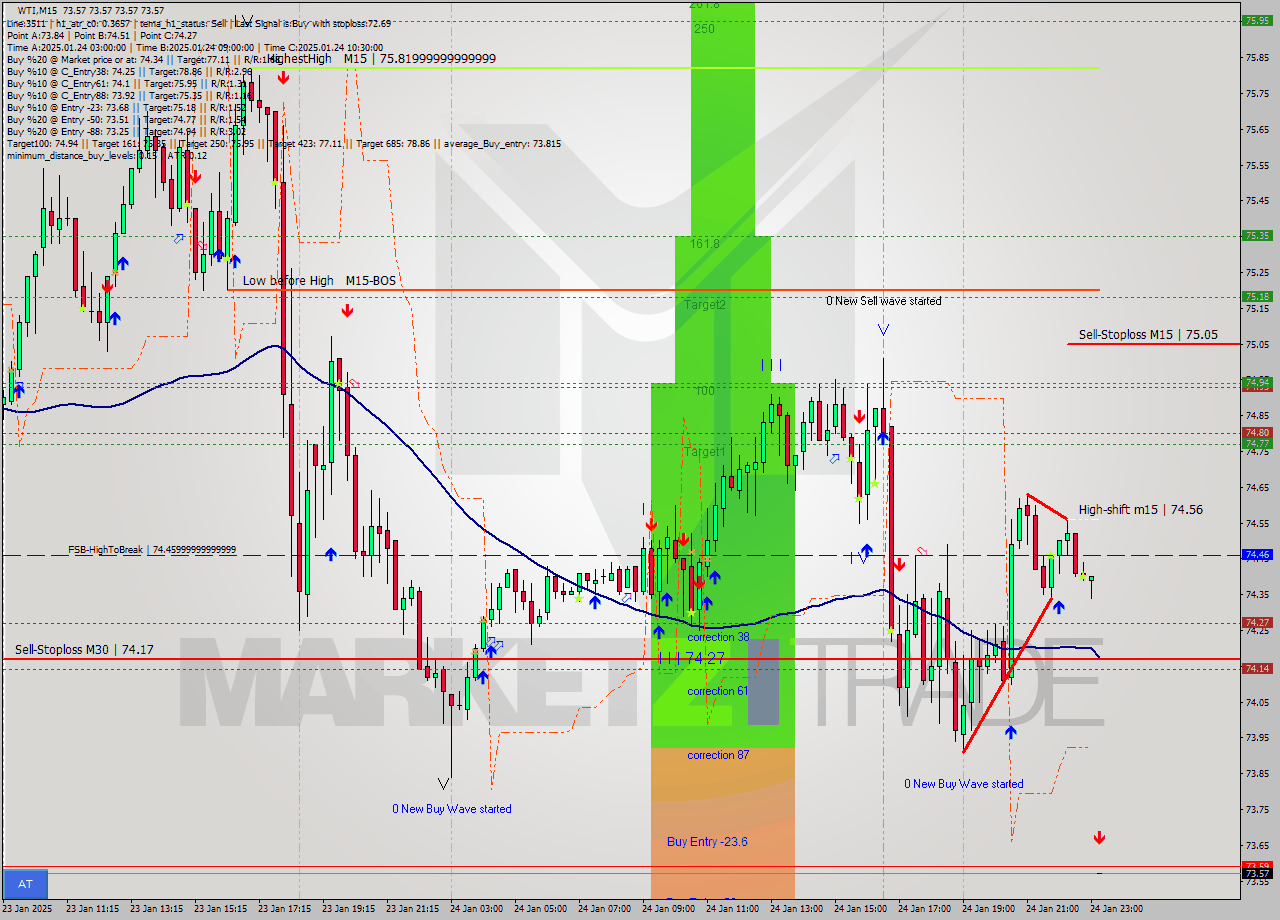Click the 24 Jan 23:00 time label
This screenshot has height=920, width=1280.
coord(1117,909)
